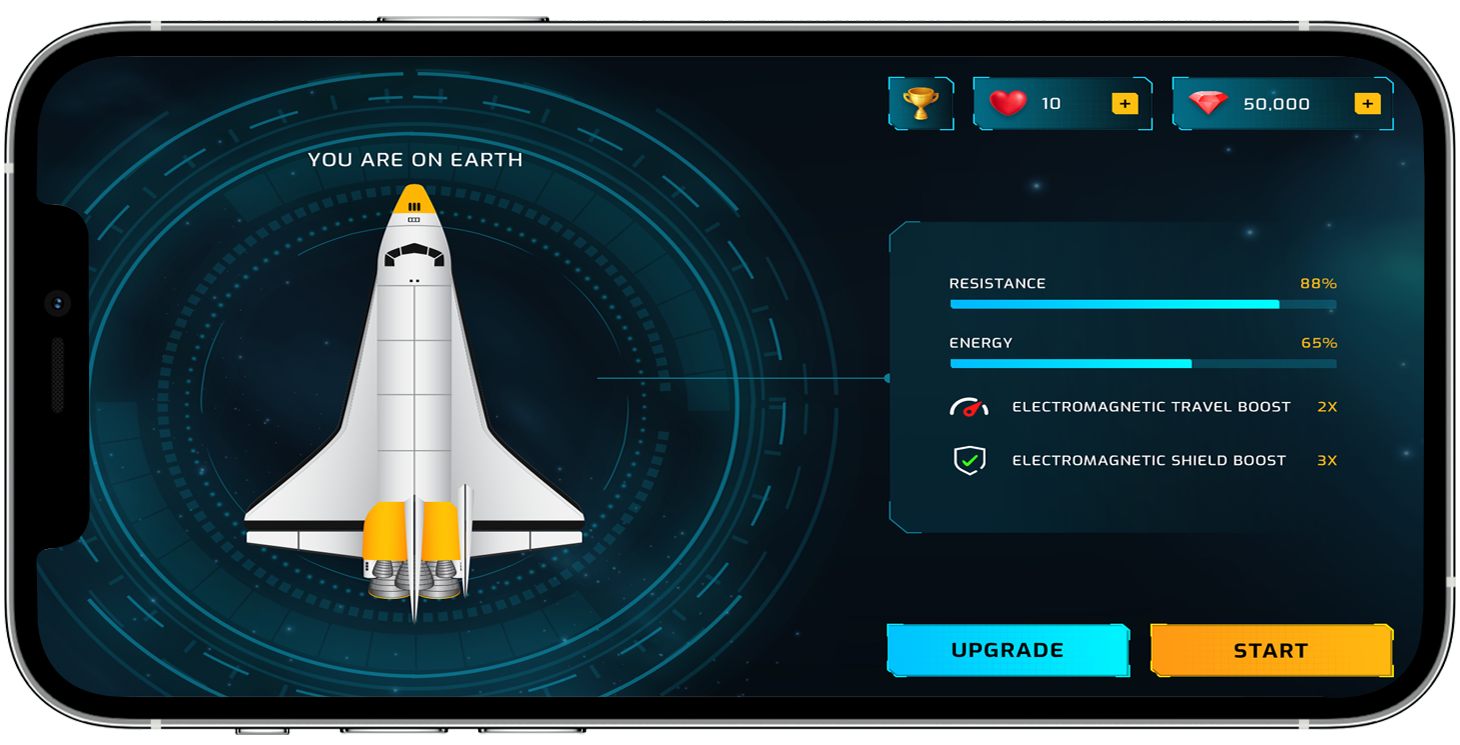
Task: Click the Resistance progress bar
Action: coord(1142,304)
